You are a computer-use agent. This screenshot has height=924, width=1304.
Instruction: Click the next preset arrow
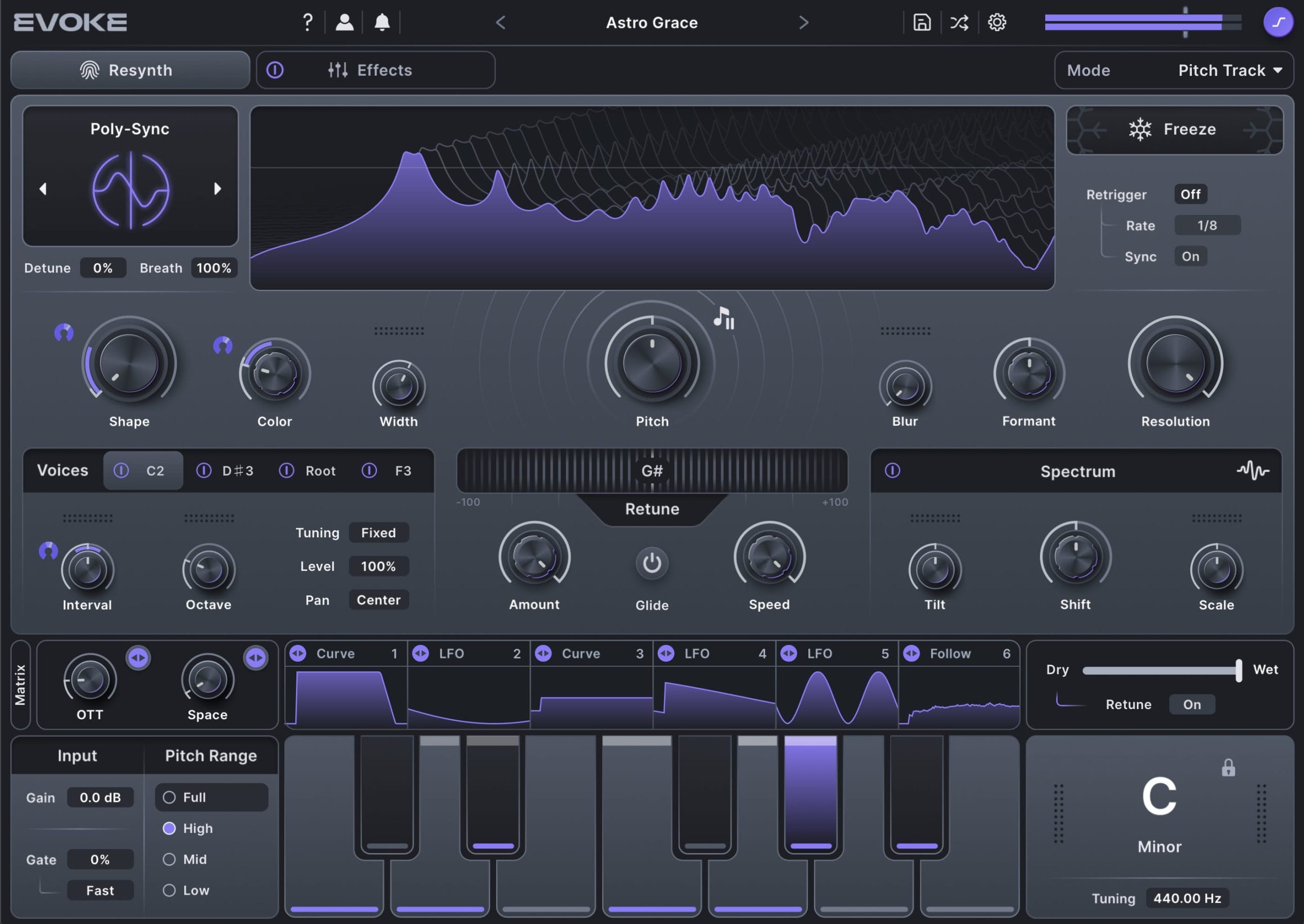[x=804, y=23]
